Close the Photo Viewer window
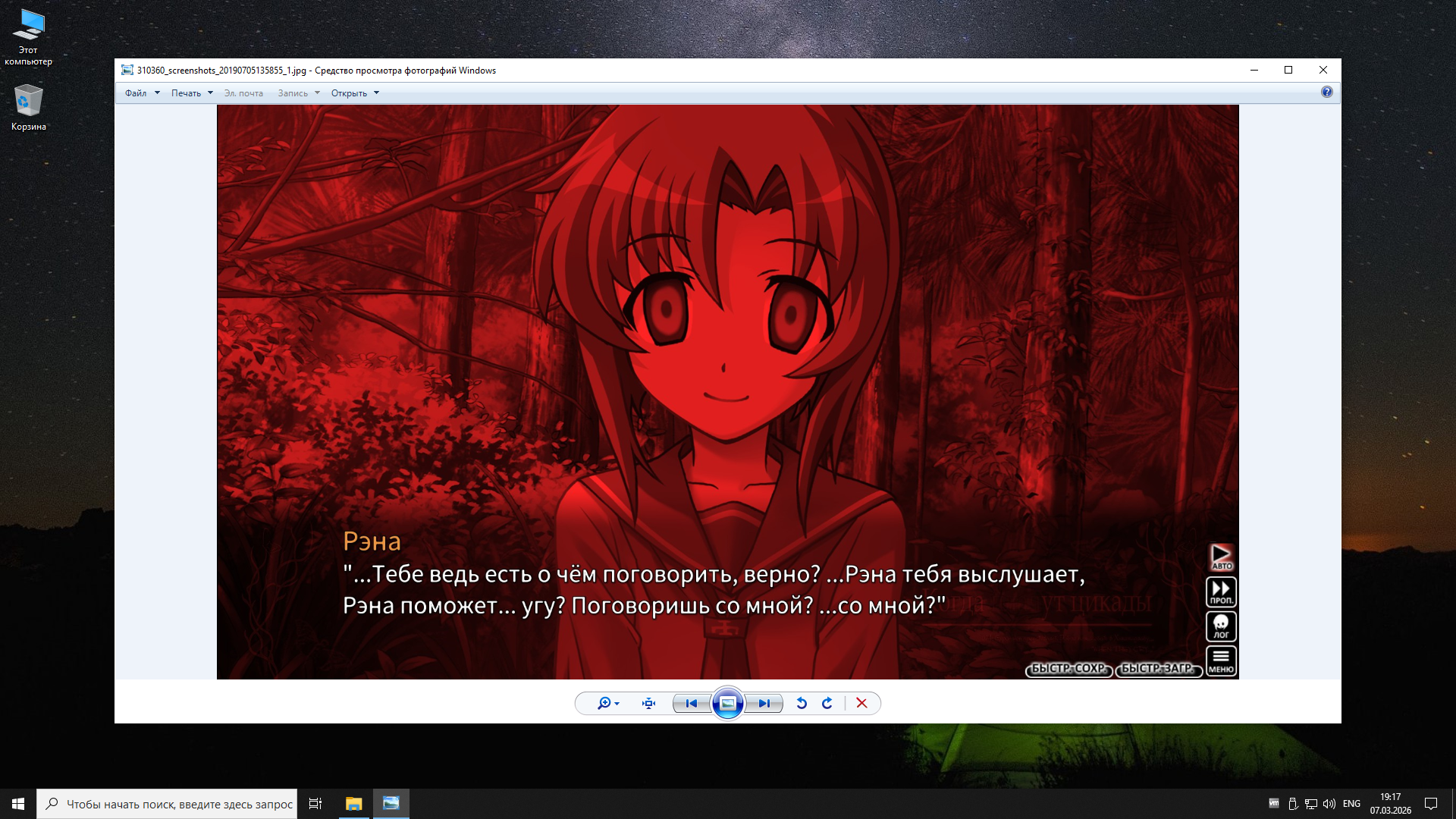 pos(1323,70)
